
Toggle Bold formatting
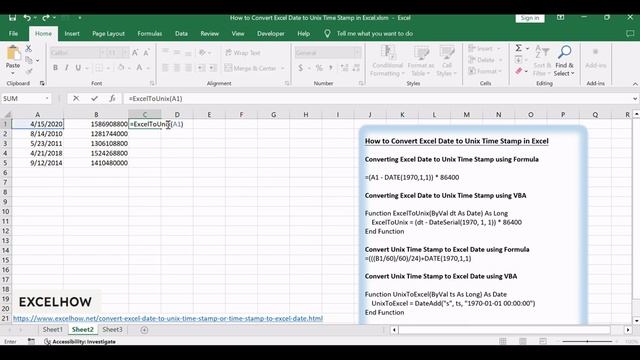[x=55, y=68]
